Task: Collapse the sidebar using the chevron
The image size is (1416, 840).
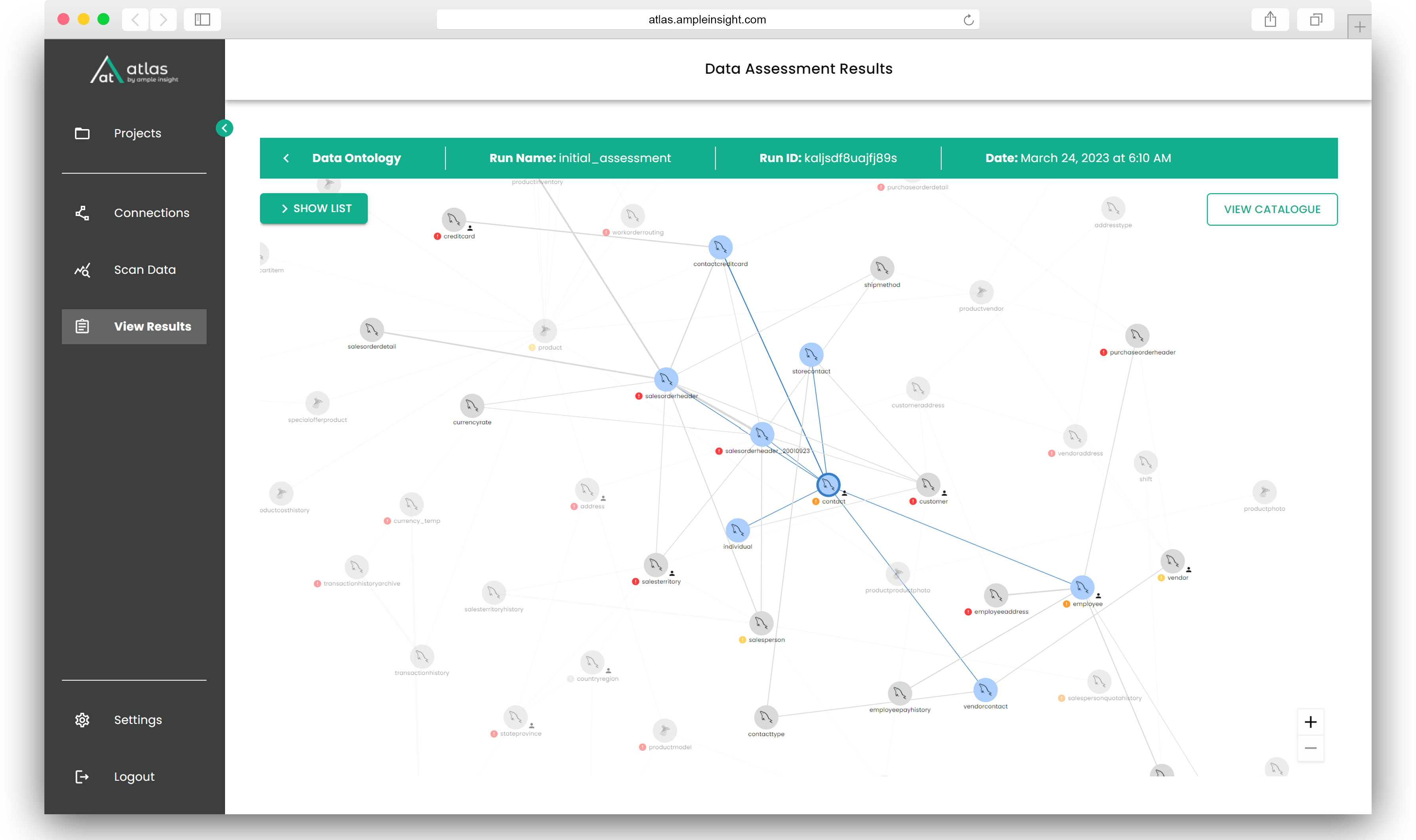Action: [x=225, y=128]
